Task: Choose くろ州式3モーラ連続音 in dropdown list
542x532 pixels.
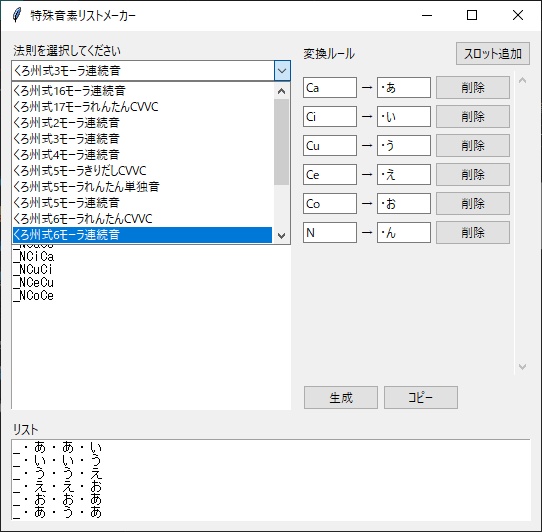Action: pos(142,139)
